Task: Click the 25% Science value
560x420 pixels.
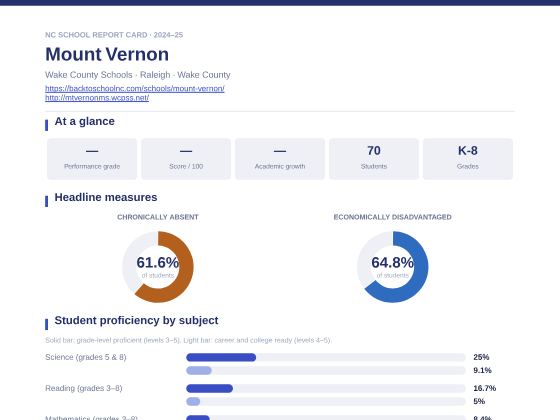Action: point(481,357)
